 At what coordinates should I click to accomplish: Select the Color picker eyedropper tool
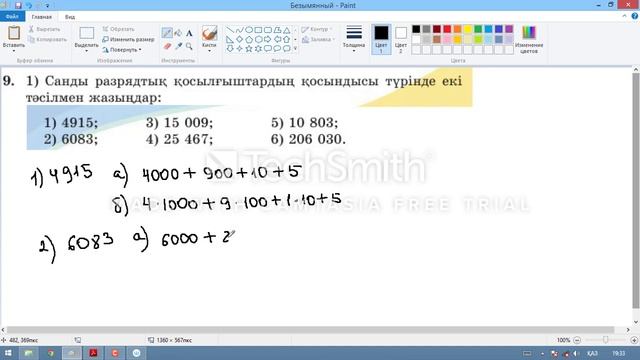(178, 46)
